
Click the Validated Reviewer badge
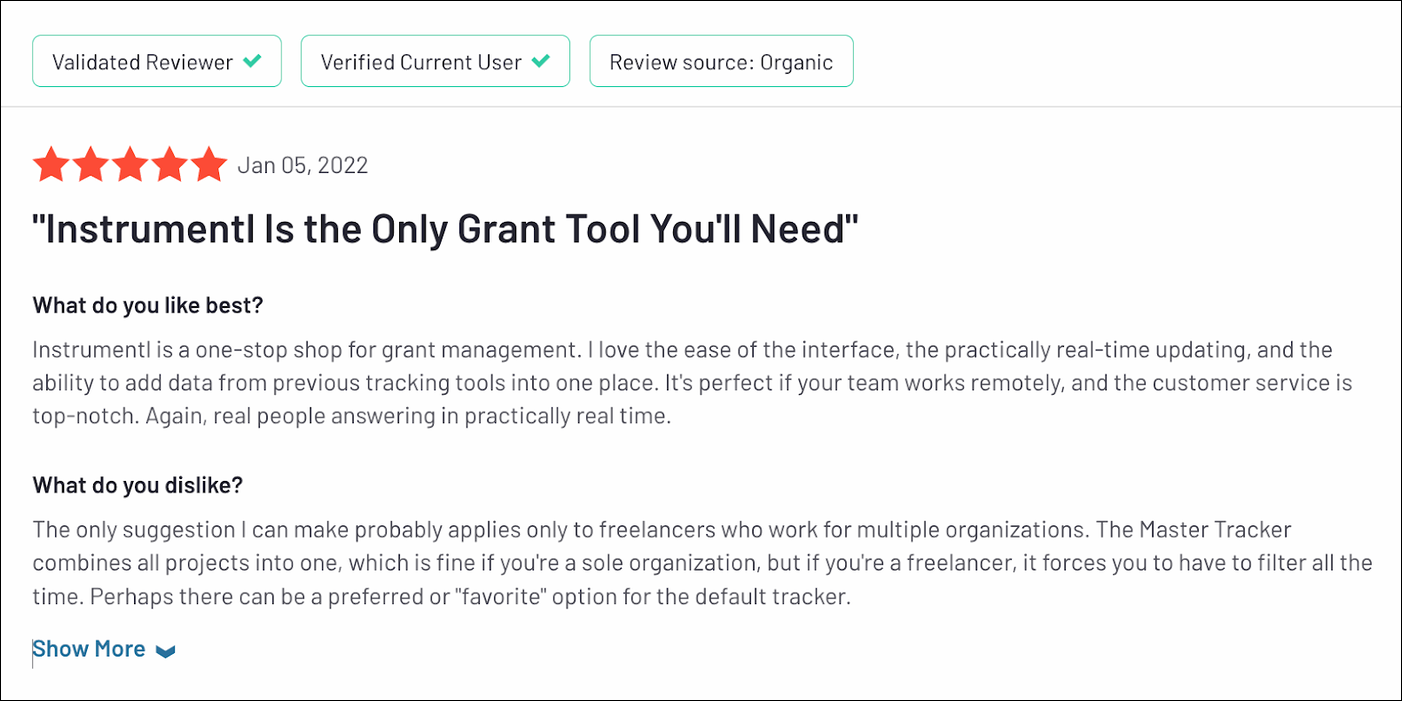tap(157, 61)
